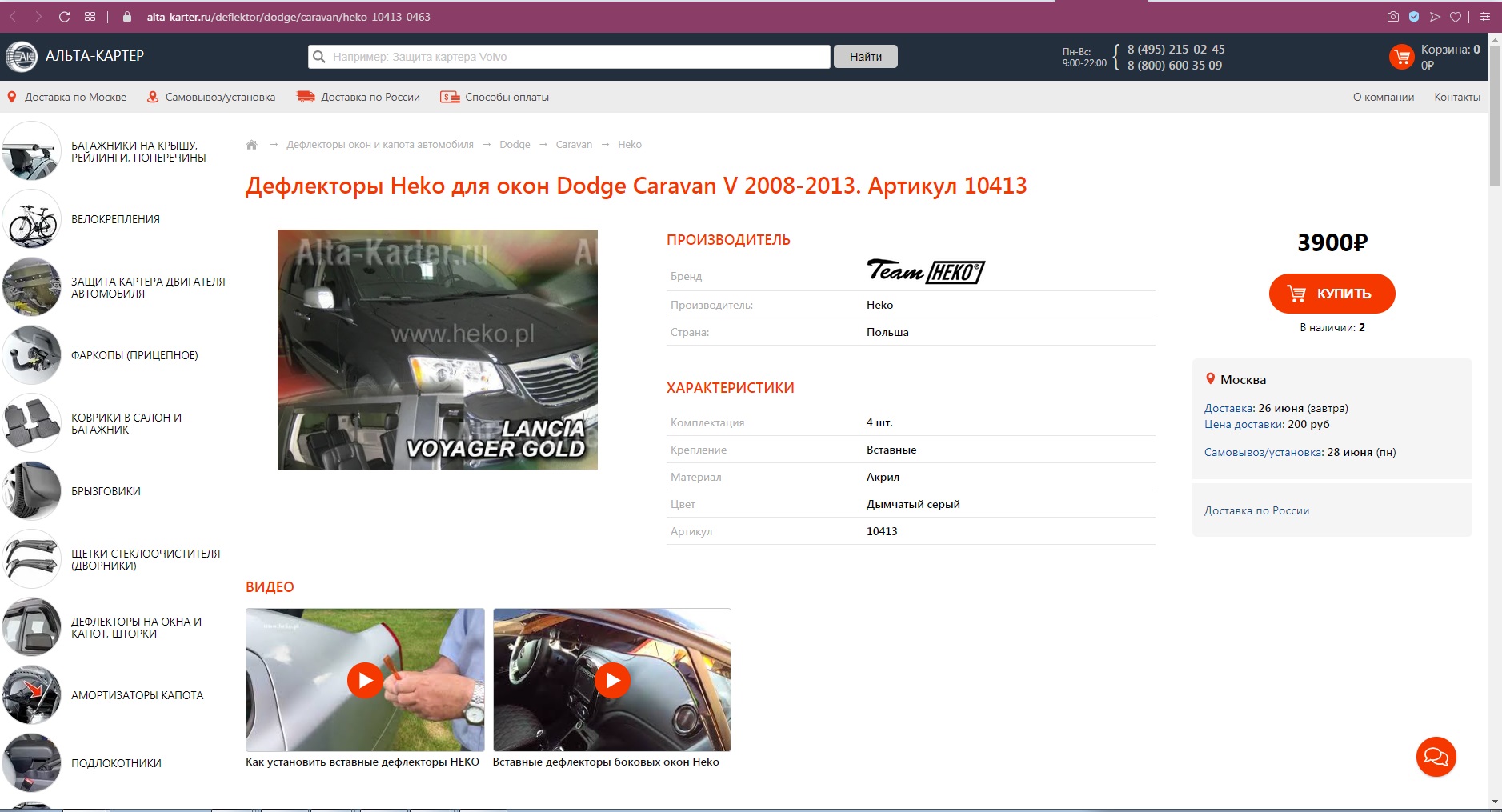Click the search field placeholder text
Image resolution: width=1502 pixels, height=812 pixels.
[419, 57]
